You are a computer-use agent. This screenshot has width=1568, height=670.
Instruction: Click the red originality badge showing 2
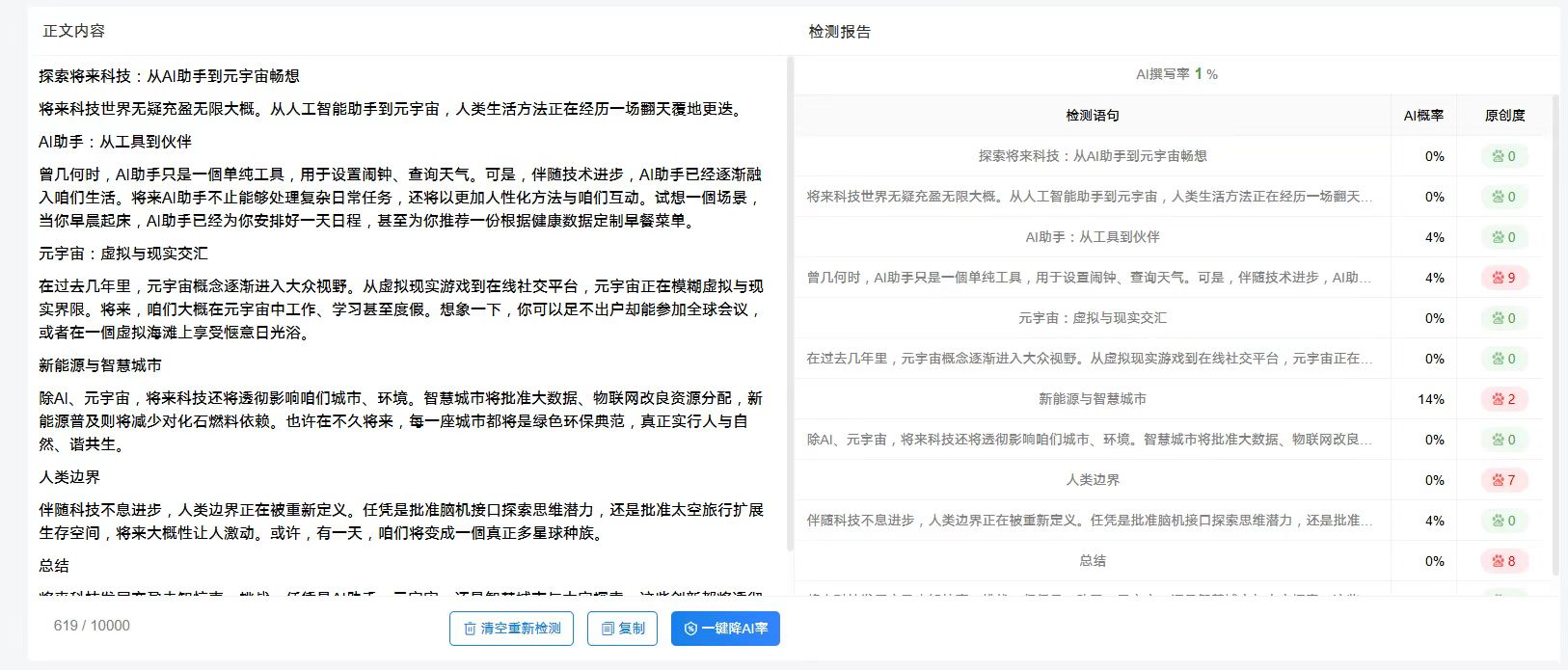[1503, 399]
